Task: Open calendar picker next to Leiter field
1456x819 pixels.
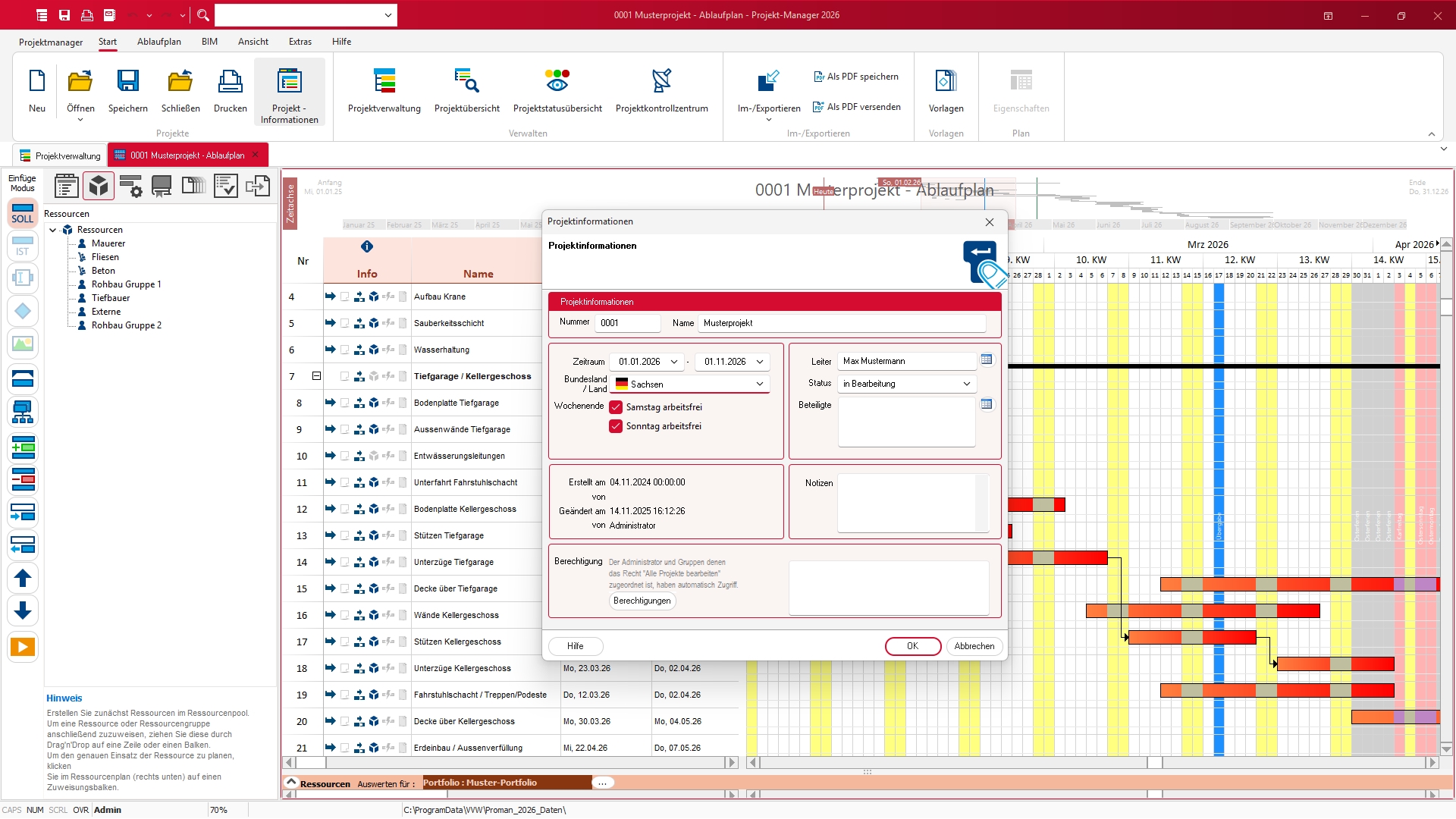Action: [987, 360]
